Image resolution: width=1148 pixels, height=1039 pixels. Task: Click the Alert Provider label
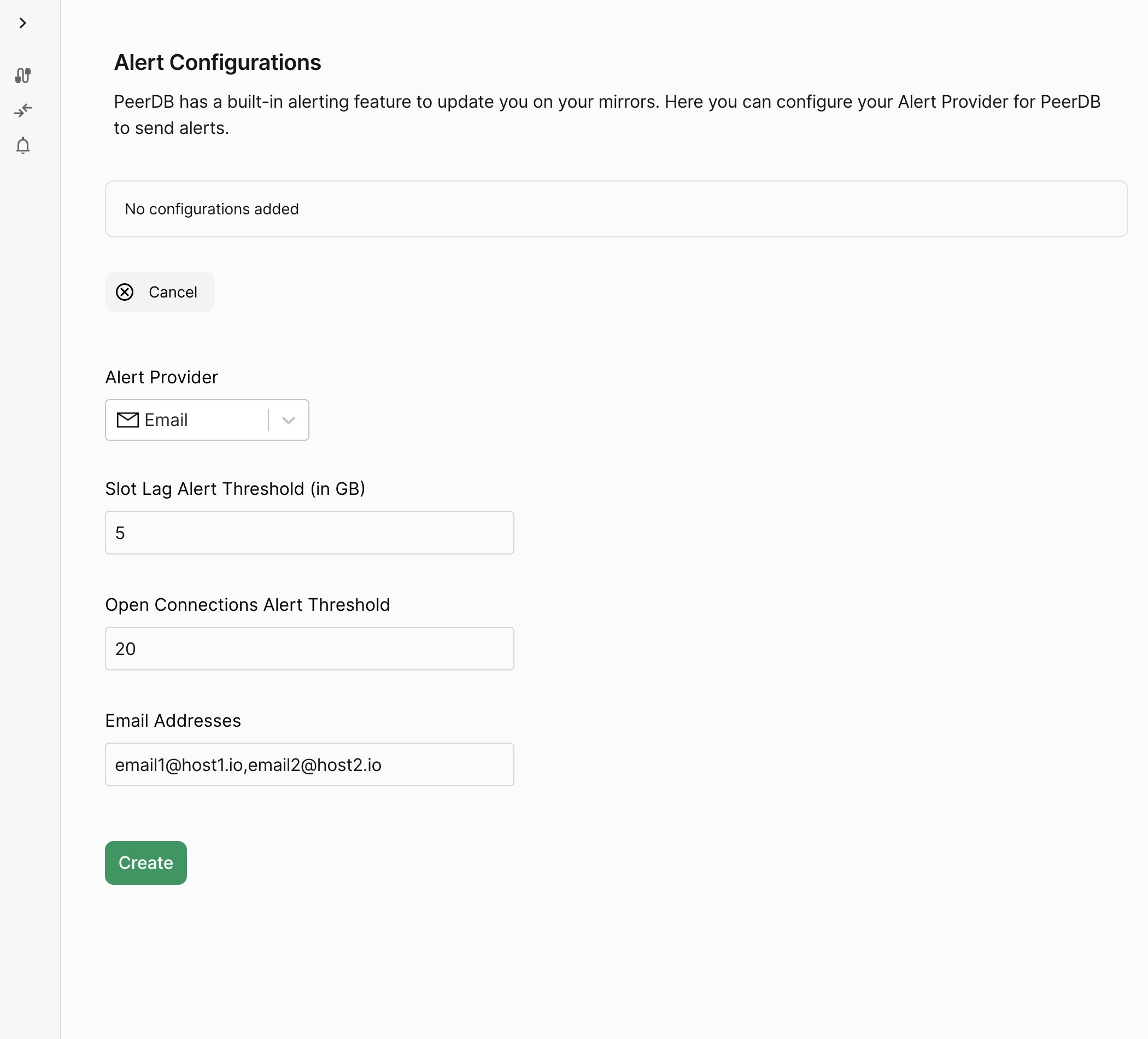pos(161,377)
